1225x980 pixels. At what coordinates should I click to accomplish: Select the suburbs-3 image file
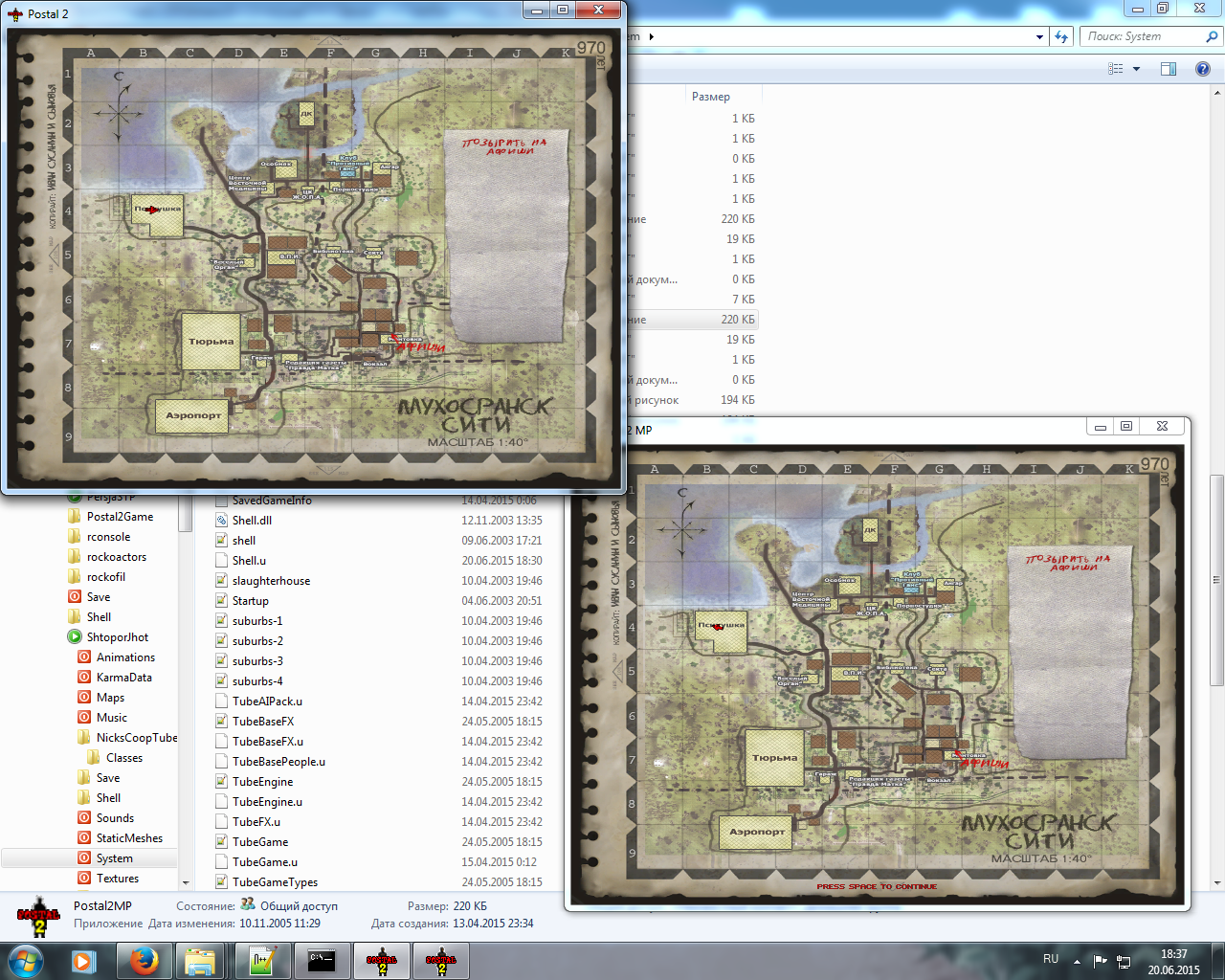tap(257, 661)
